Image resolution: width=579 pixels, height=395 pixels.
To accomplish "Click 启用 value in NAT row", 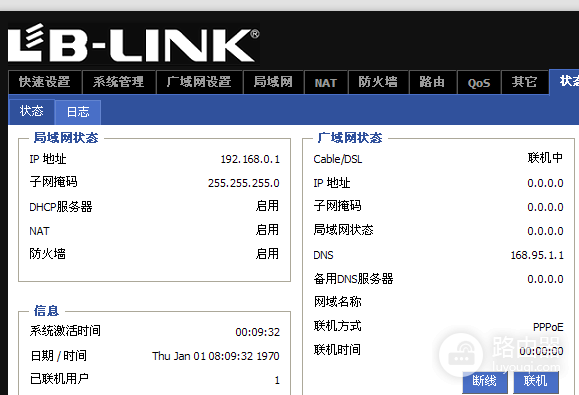I will [x=267, y=230].
